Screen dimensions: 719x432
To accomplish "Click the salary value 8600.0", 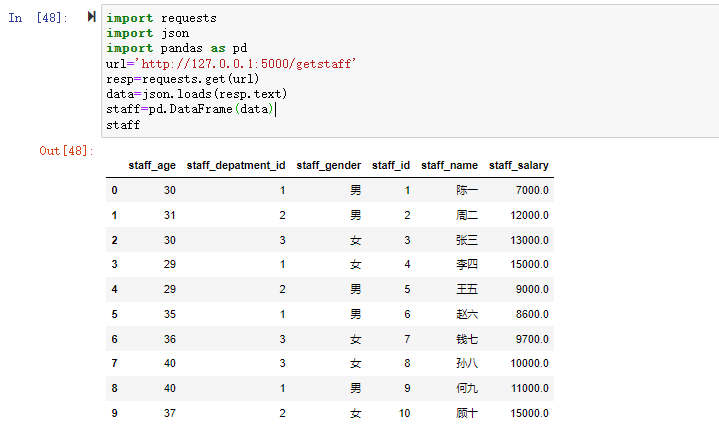I will point(531,314).
